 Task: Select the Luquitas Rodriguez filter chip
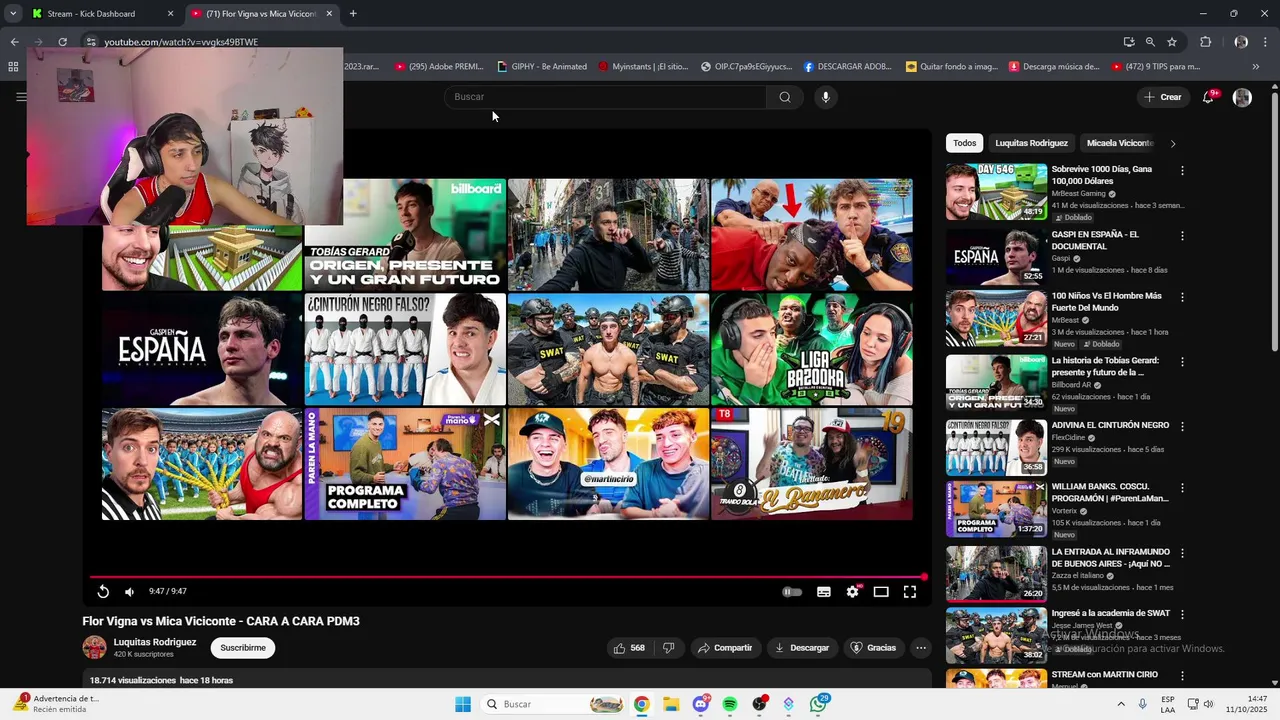coord(1031,143)
